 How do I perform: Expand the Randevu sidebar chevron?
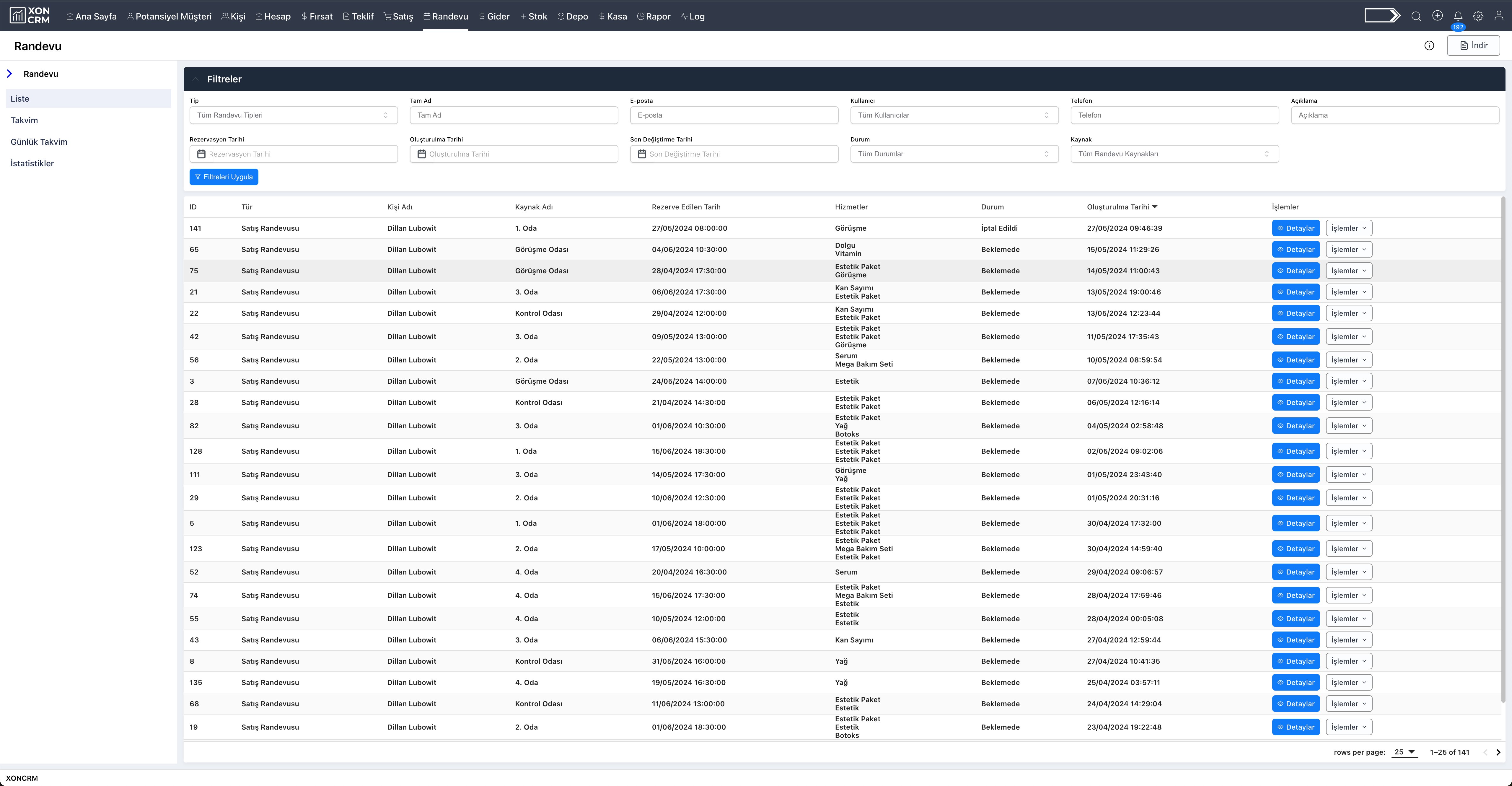[9, 73]
